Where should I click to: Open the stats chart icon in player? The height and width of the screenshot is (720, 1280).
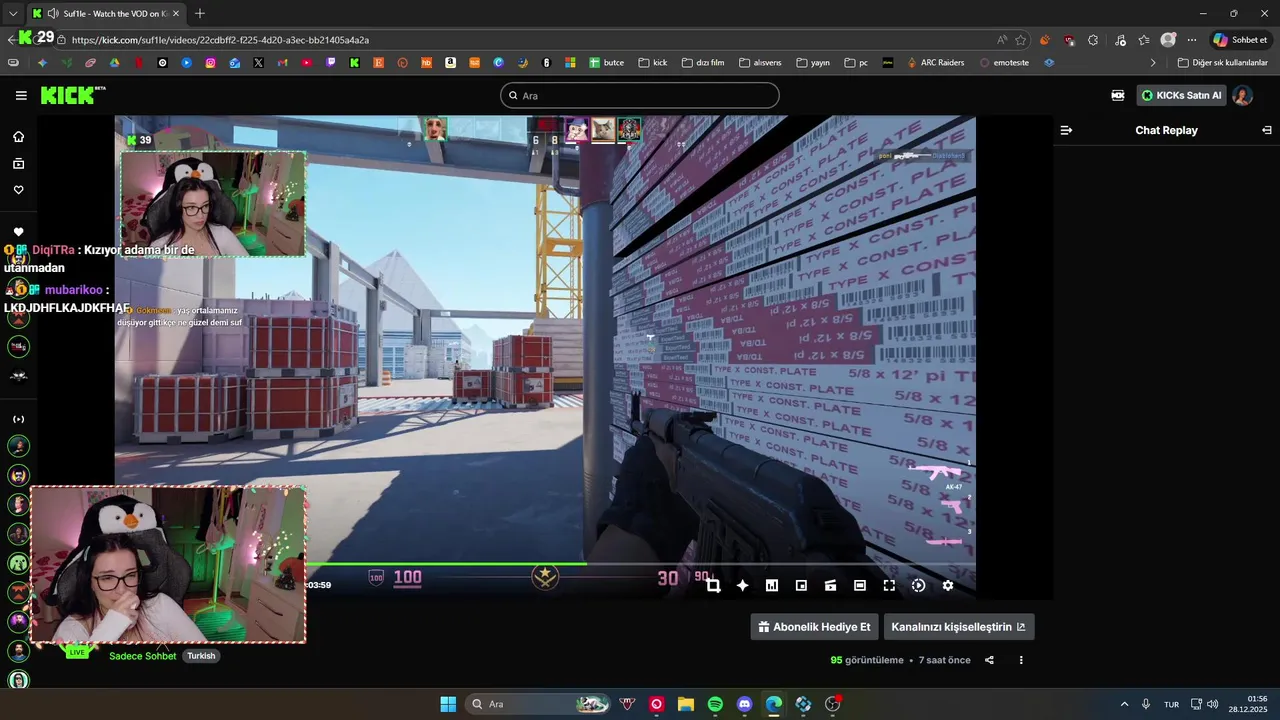pos(772,586)
